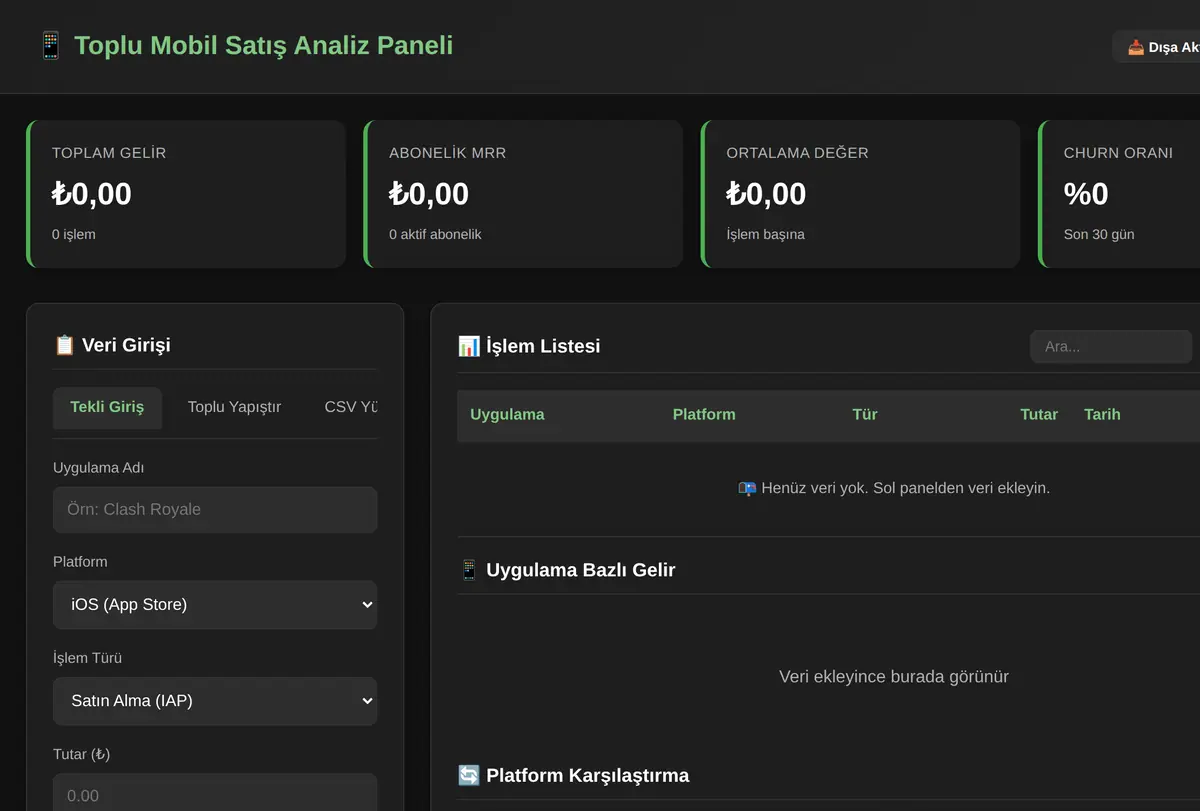The height and width of the screenshot is (811, 1200).
Task: Click the phone icon beside the page title
Action: click(50, 46)
